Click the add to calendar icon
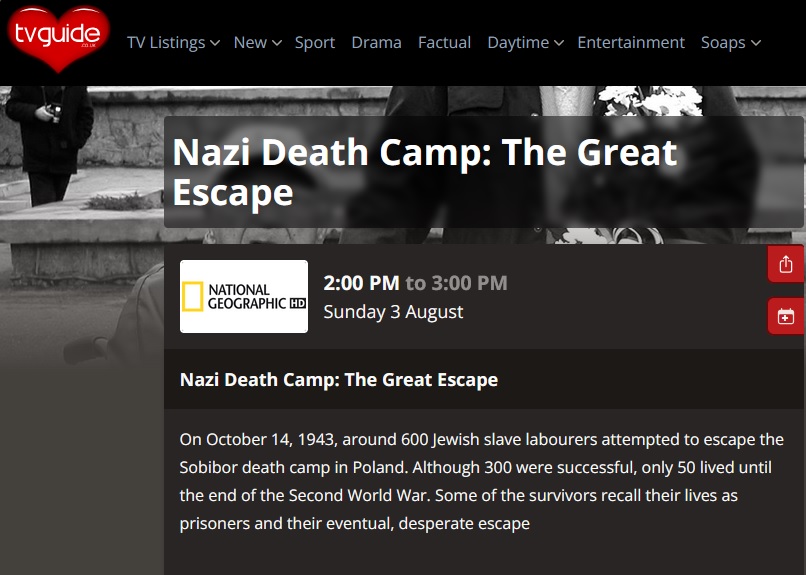806x575 pixels. point(786,316)
